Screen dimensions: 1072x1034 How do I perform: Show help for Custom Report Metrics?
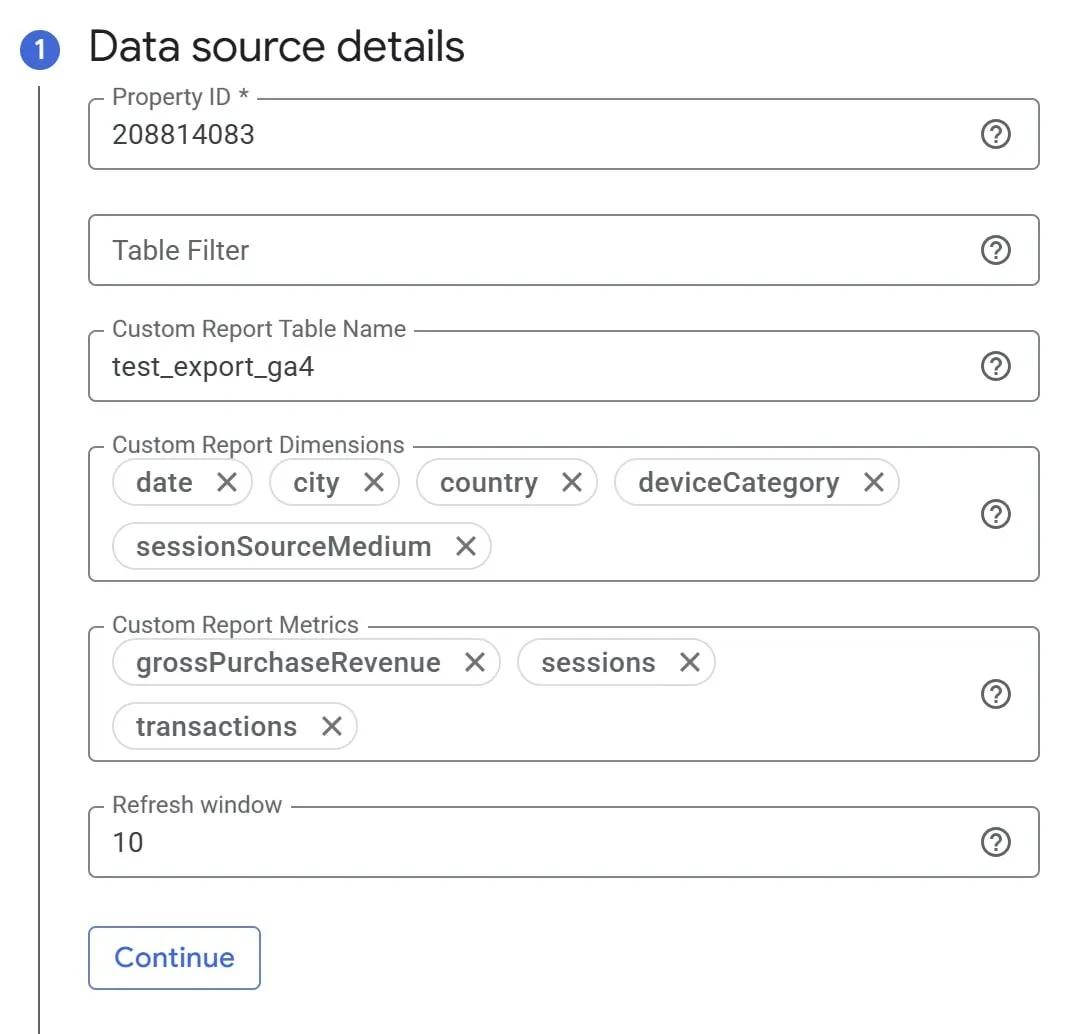click(995, 694)
